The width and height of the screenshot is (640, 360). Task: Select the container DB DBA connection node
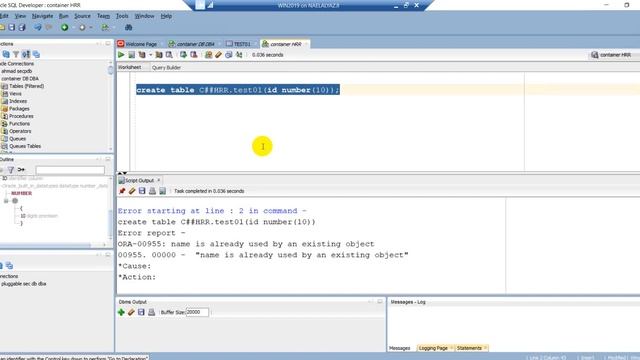point(20,78)
